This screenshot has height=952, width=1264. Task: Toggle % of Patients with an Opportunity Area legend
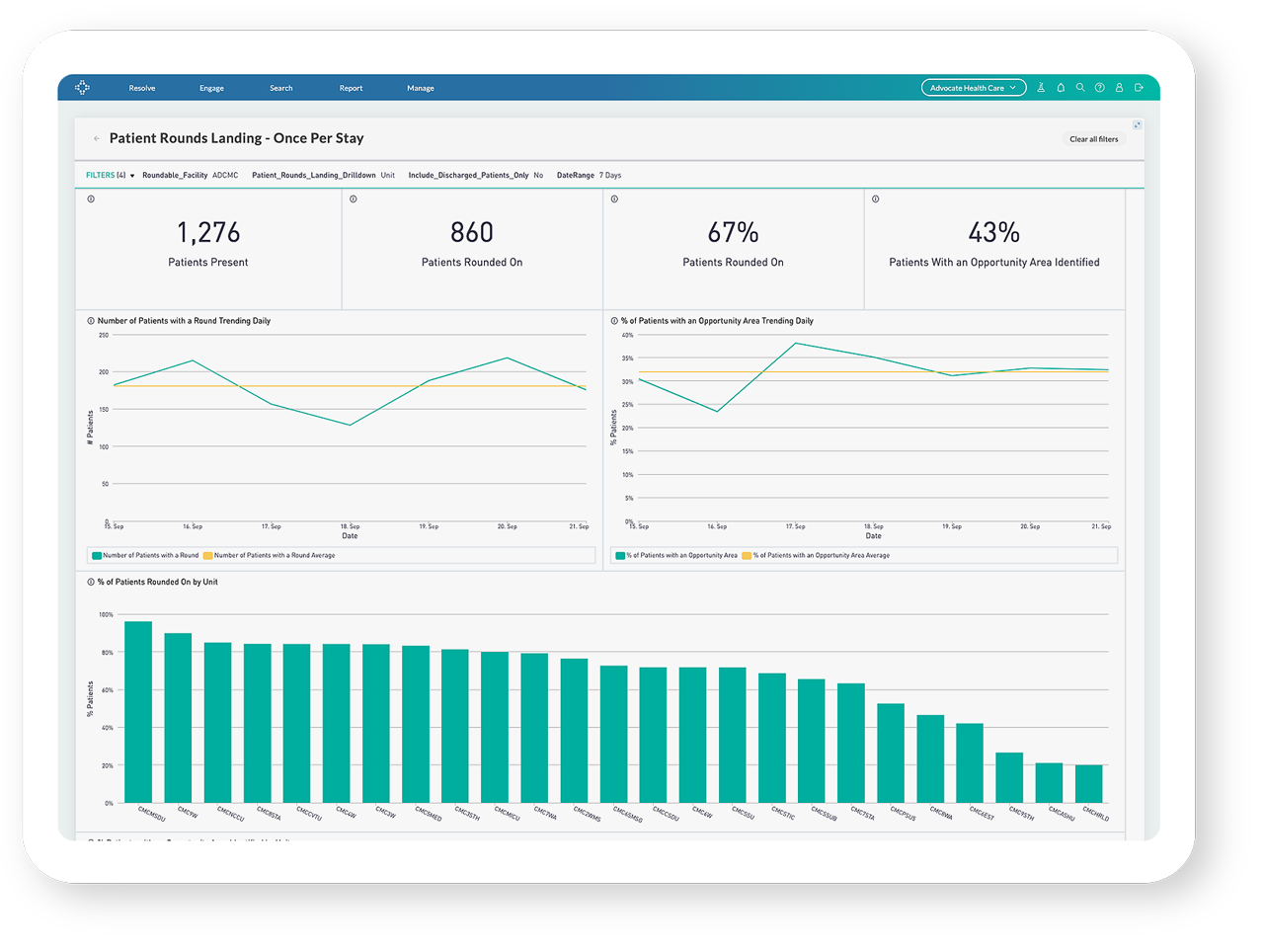(676, 556)
